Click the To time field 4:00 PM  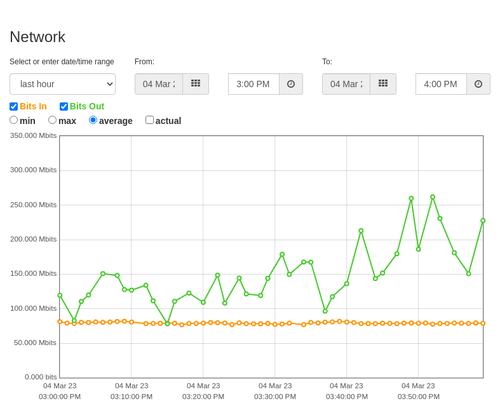tap(441, 84)
